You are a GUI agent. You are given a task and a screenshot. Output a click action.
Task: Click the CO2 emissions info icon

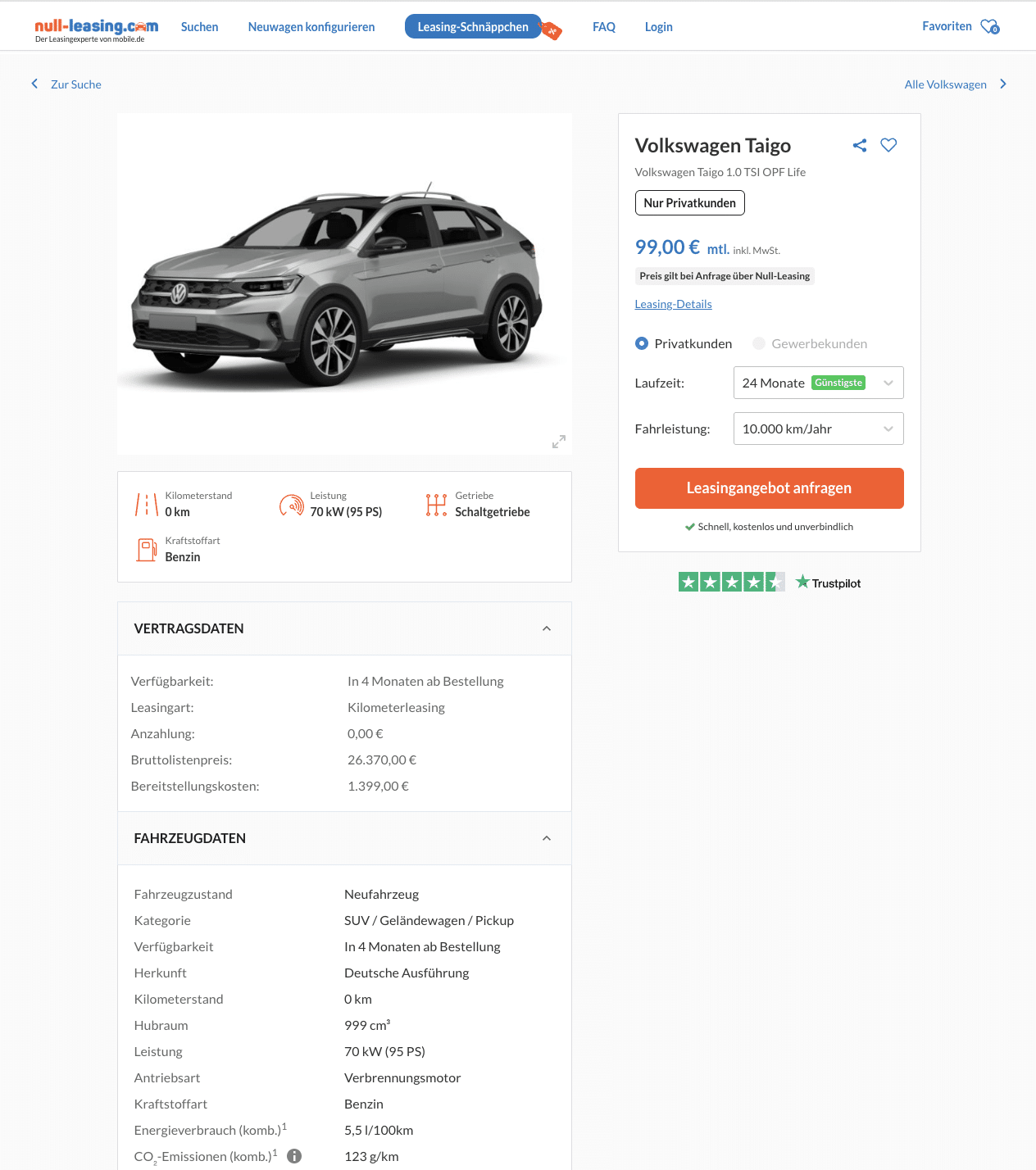294,1156
